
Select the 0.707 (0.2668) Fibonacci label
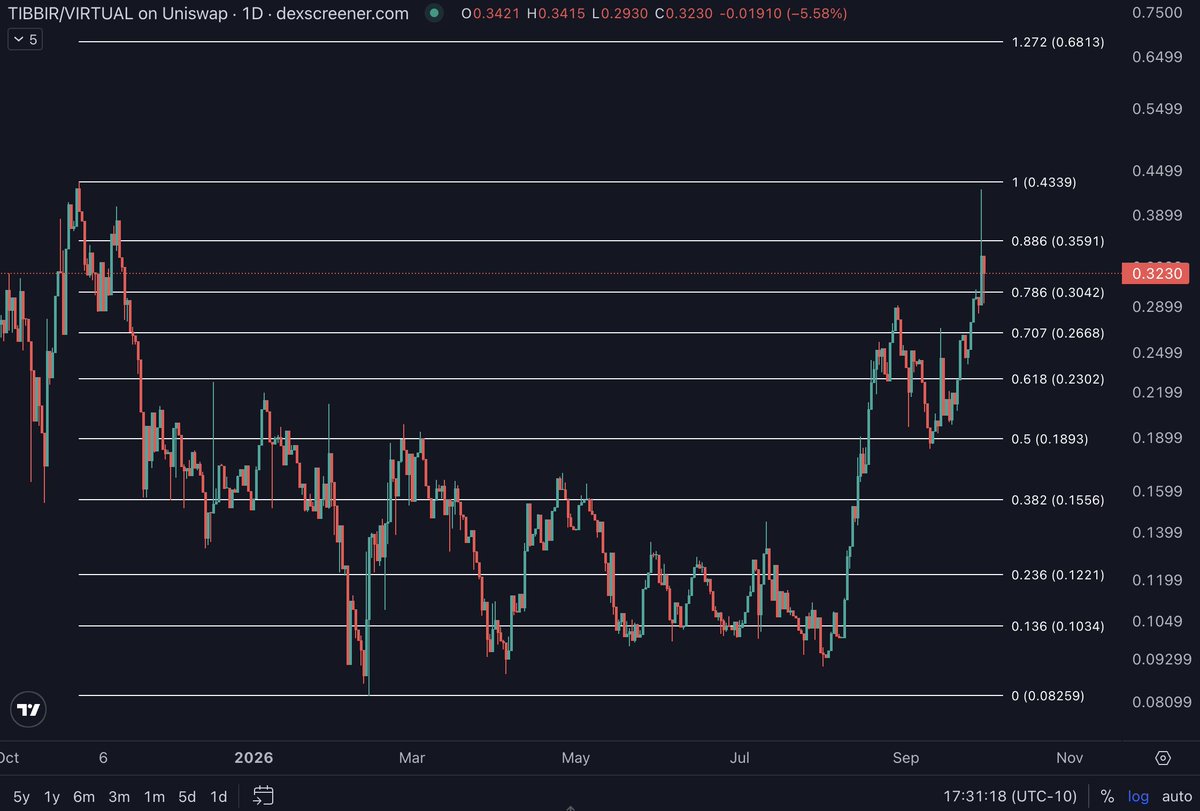click(1058, 333)
